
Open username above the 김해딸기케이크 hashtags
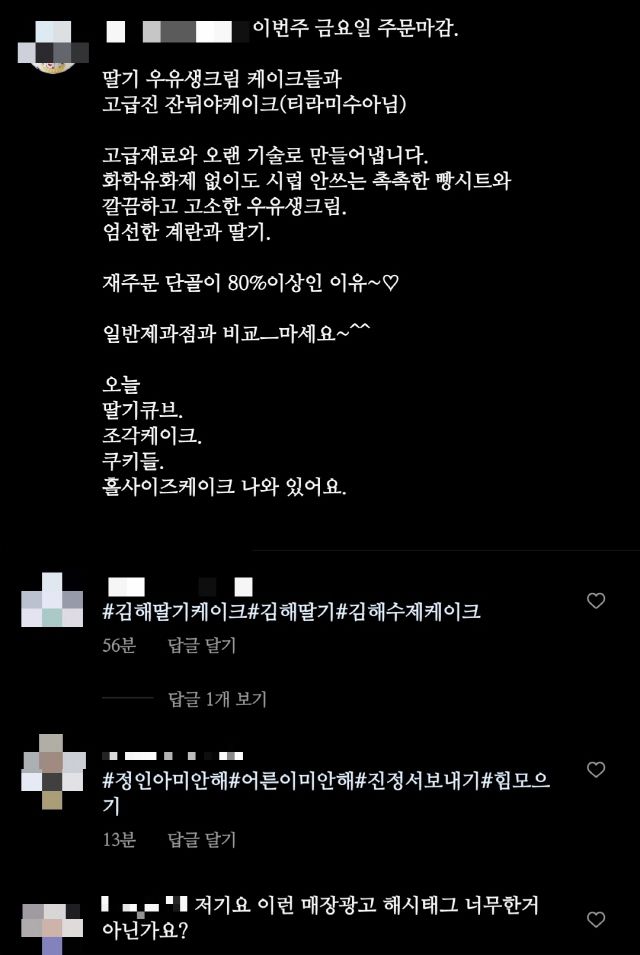180,587
